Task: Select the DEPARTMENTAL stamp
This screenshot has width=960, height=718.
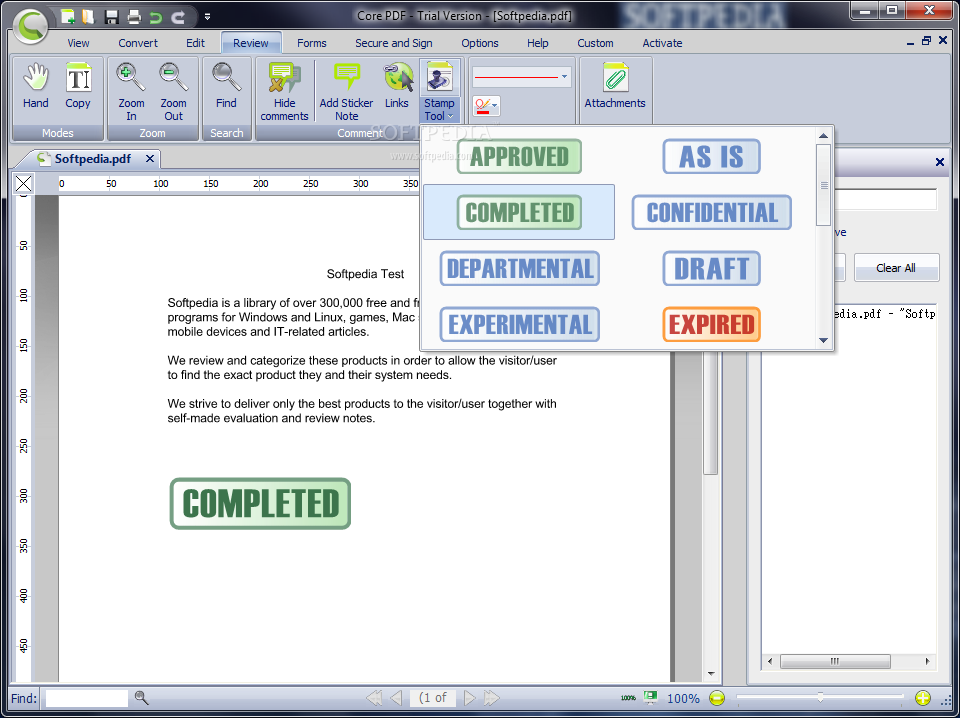Action: click(x=519, y=268)
